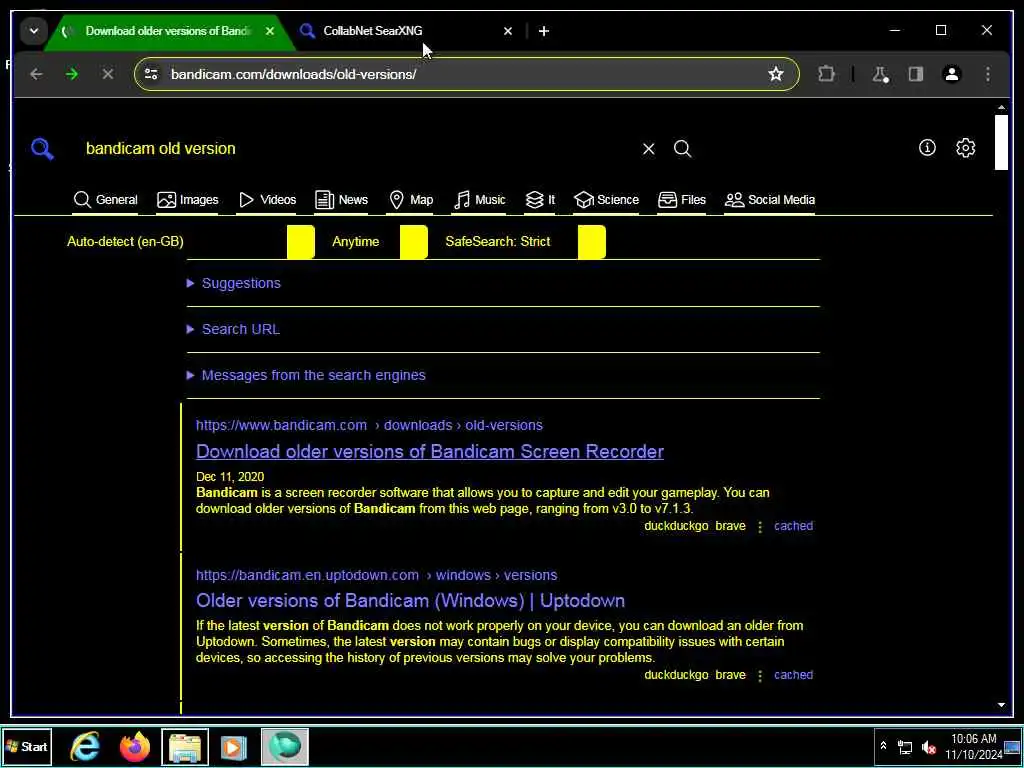This screenshot has height=768, width=1024.
Task: Open the browser extensions puzzle icon
Action: [826, 74]
